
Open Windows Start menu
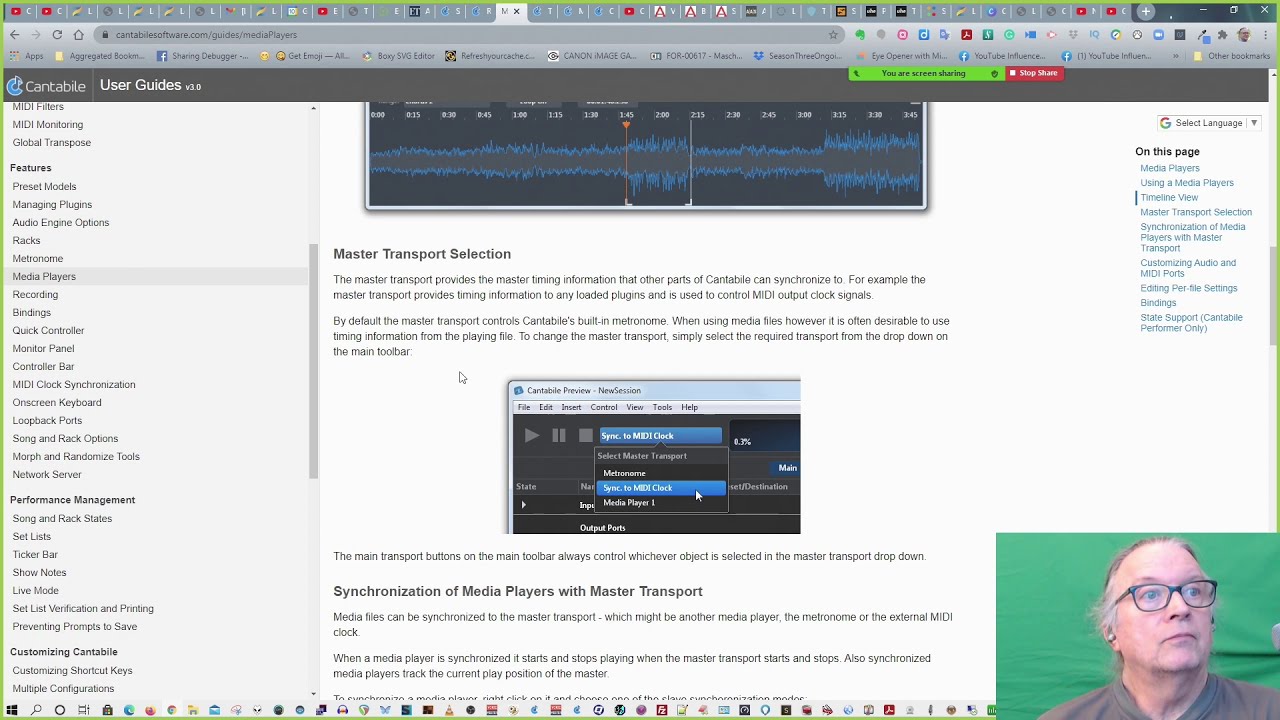pos(13,710)
